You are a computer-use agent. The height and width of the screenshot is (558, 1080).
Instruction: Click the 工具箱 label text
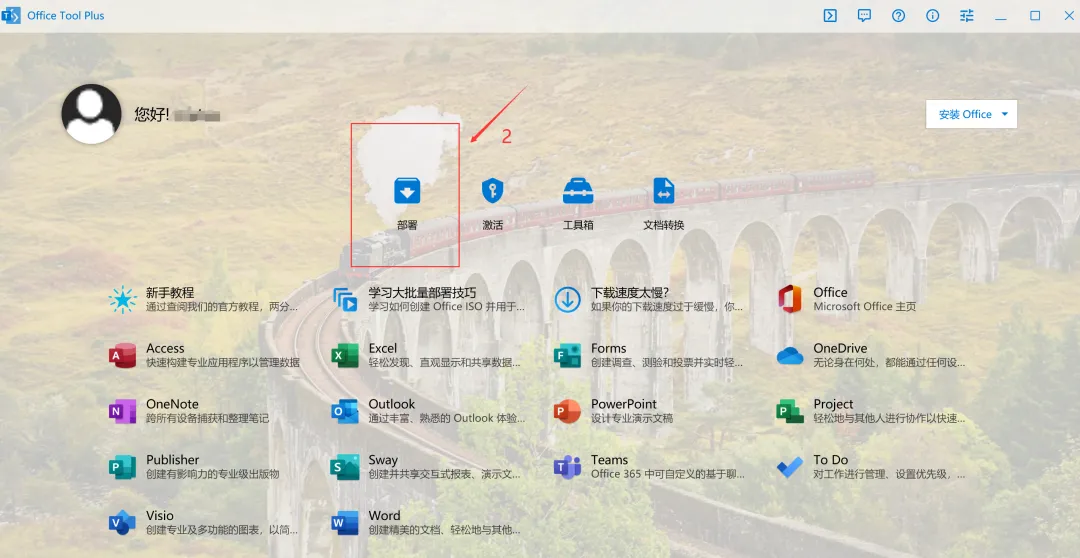[x=578, y=225]
